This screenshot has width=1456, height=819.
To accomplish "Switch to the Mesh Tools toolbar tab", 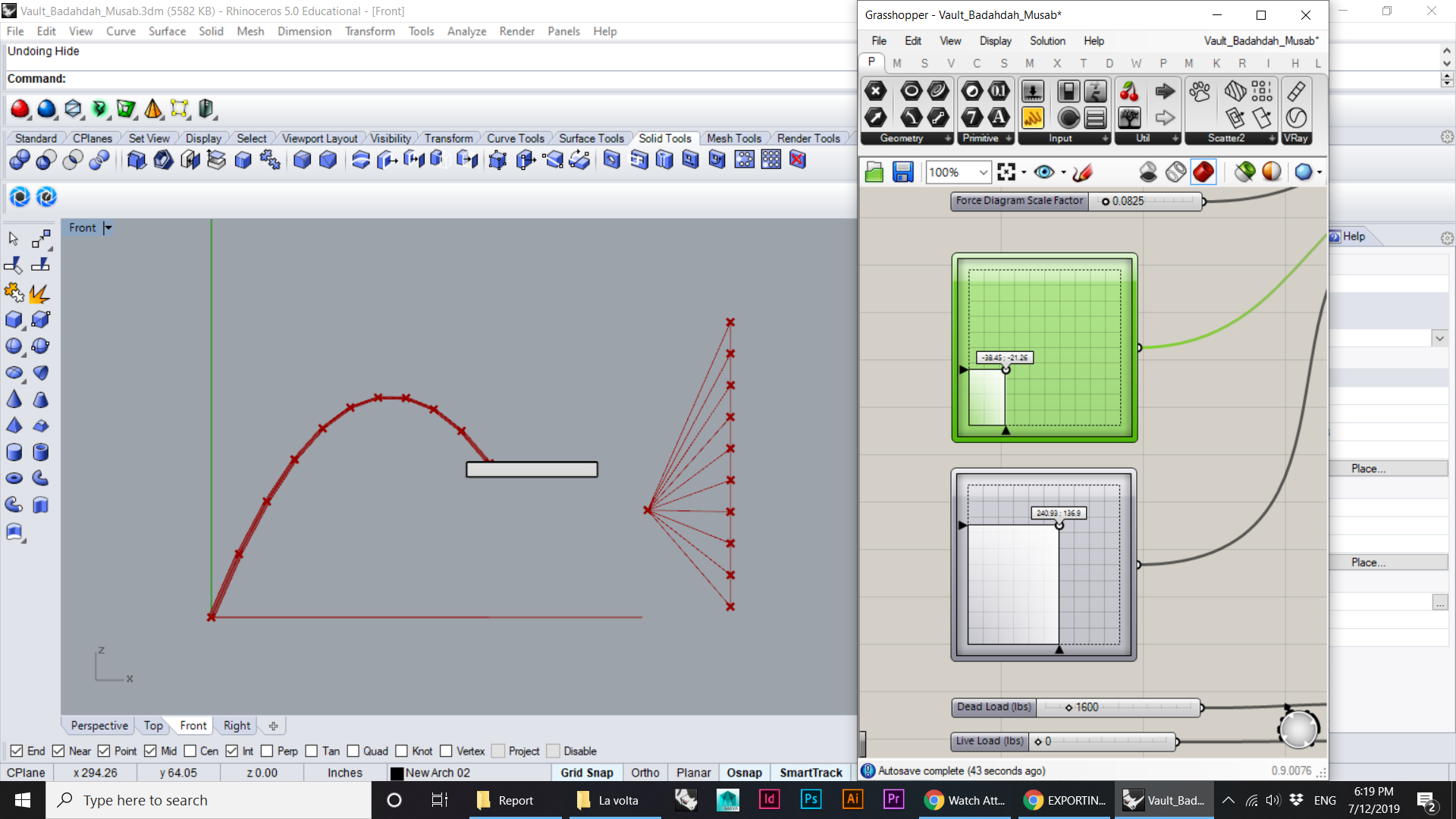I will pos(733,138).
